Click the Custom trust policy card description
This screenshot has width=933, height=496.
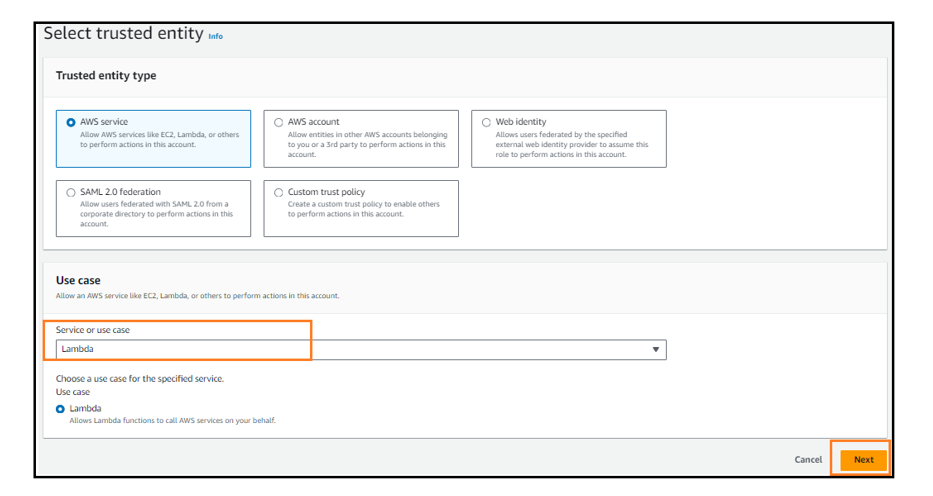click(x=364, y=209)
